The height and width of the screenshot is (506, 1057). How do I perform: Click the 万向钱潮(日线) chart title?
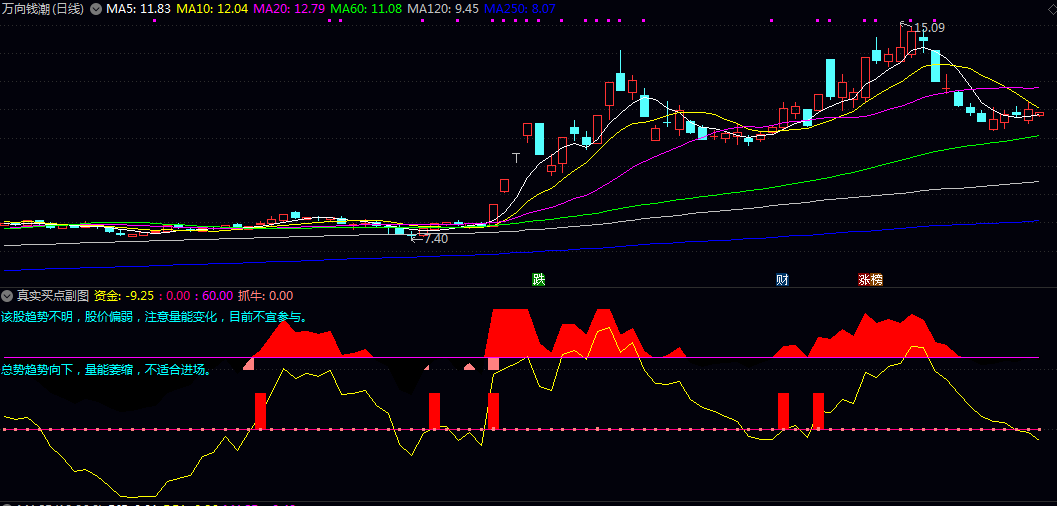(44, 9)
